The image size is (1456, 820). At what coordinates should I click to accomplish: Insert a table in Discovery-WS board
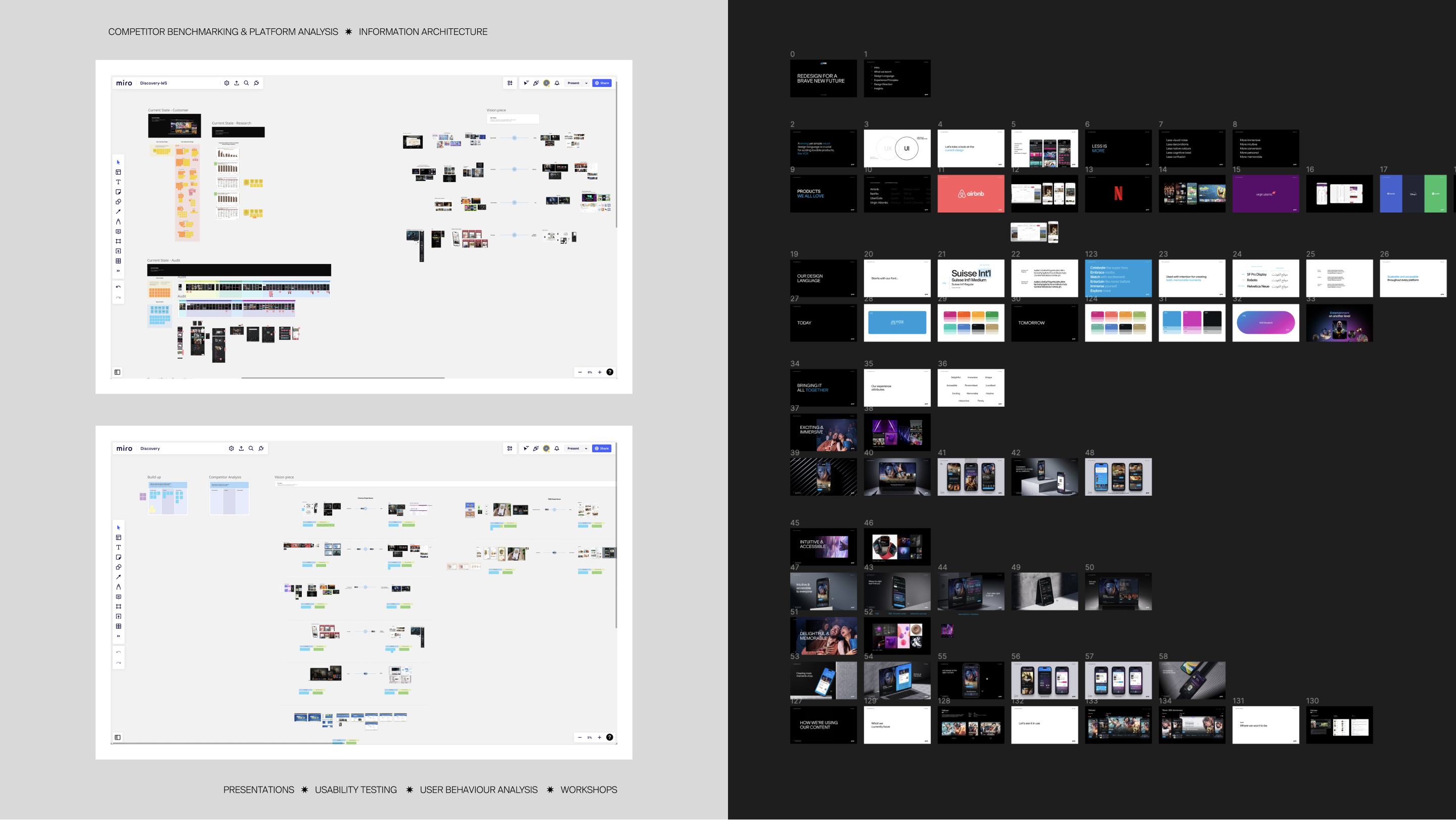pyautogui.click(x=118, y=261)
